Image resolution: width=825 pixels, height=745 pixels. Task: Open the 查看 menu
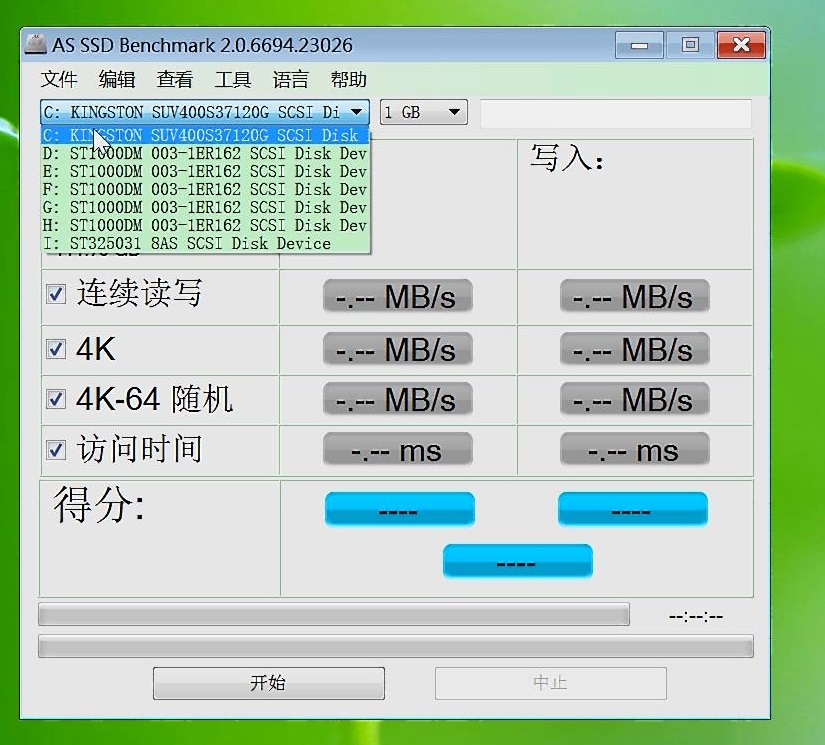pos(174,79)
